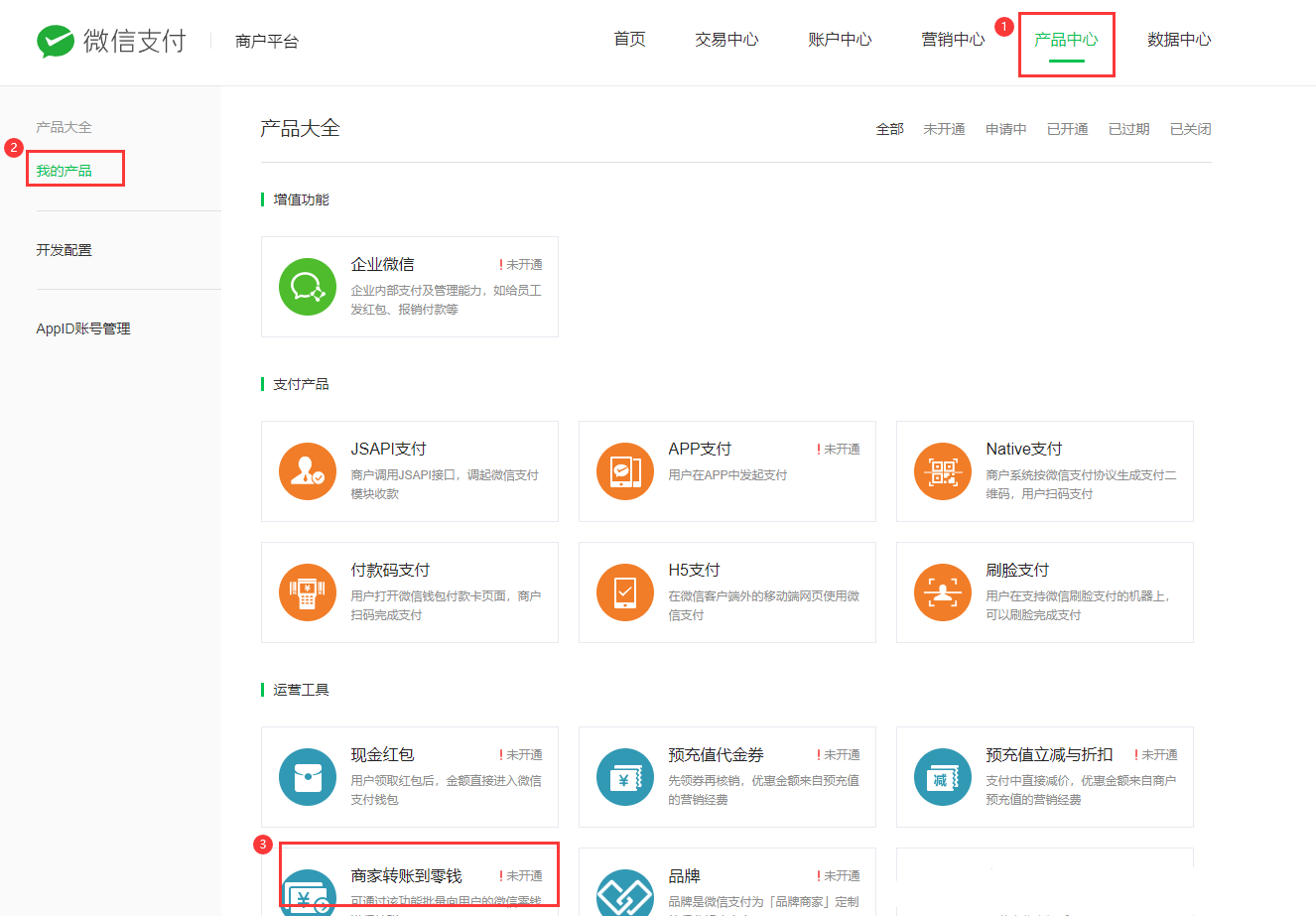The width and height of the screenshot is (1316, 916).
Task: Filter products by 全部
Action: tap(890, 129)
